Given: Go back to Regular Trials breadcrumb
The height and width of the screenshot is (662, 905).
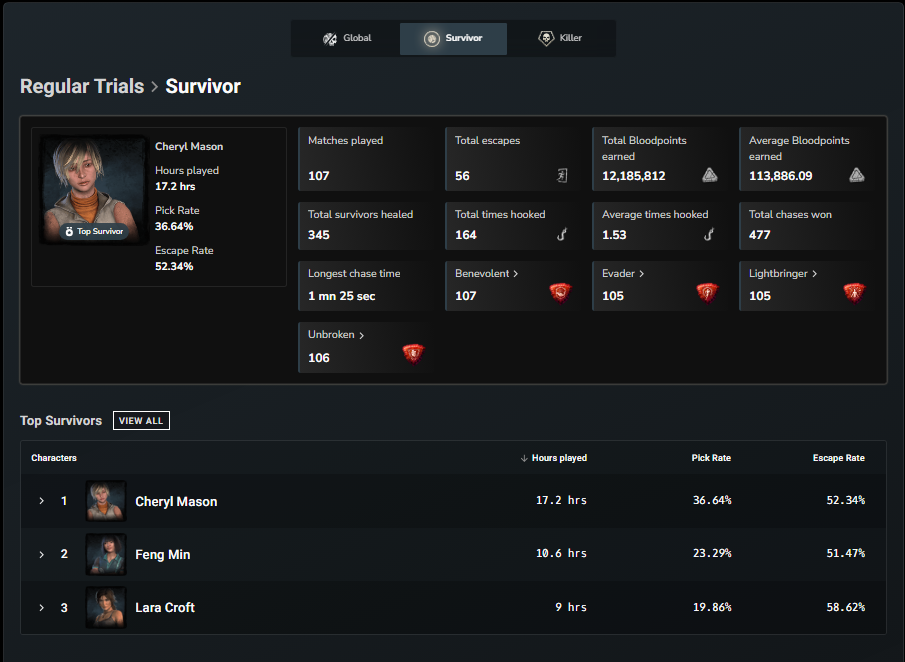Looking at the screenshot, I should (82, 86).
